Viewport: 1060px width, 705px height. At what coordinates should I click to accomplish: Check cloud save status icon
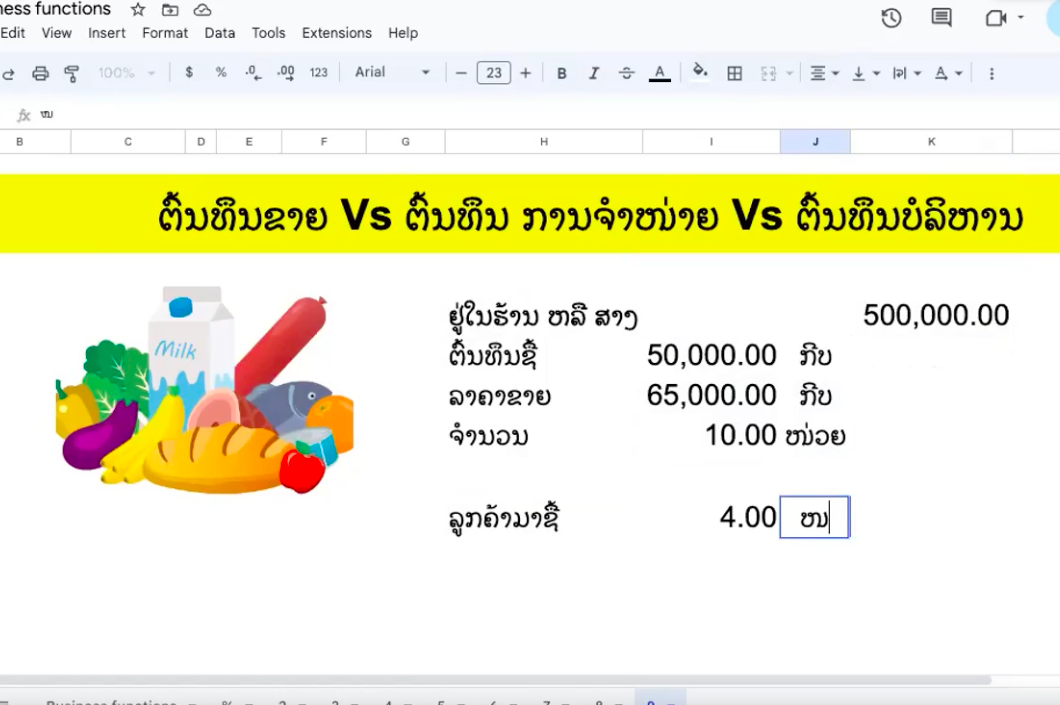[202, 9]
